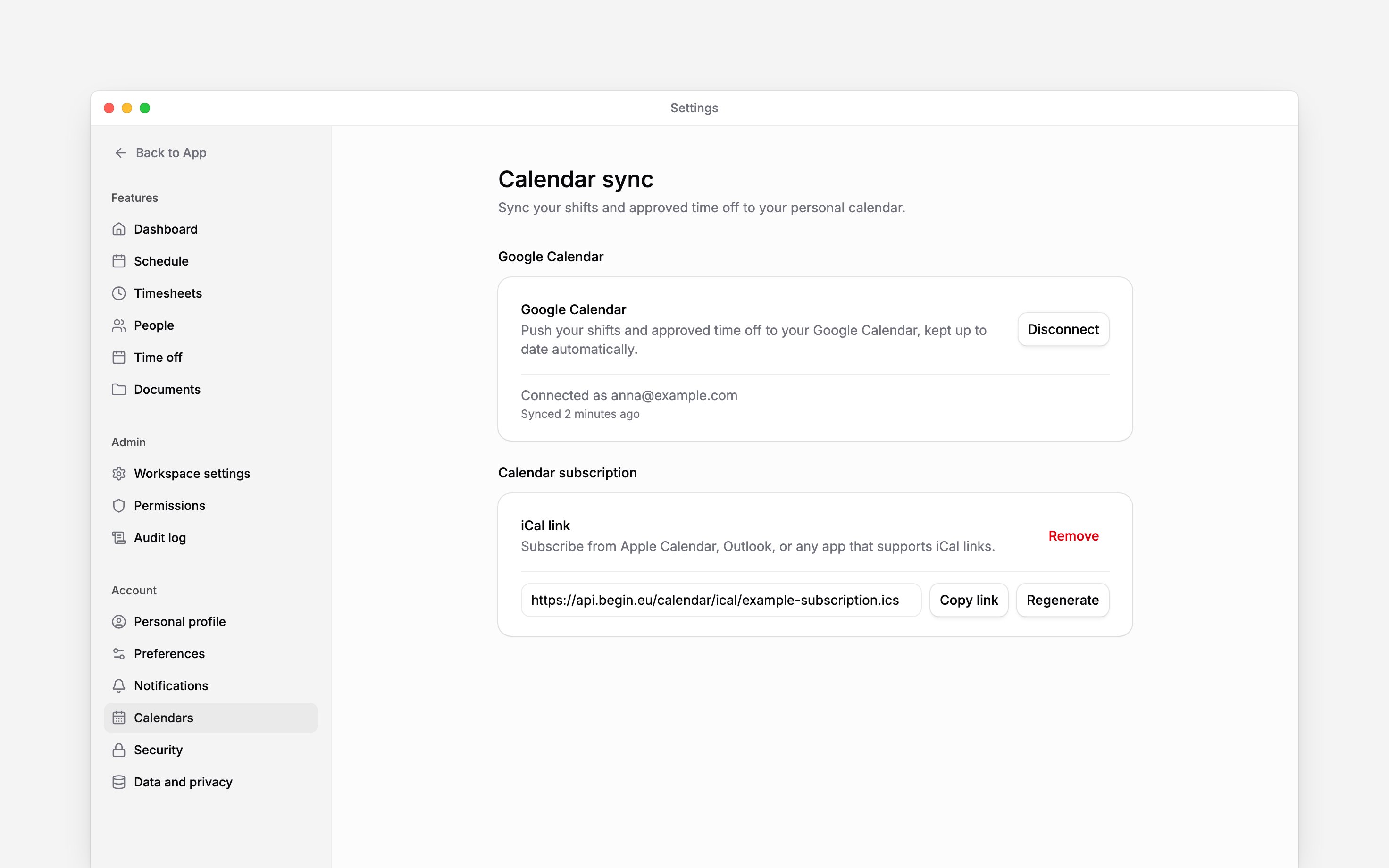Open Data and privacy settings
1389x868 pixels.
(210, 783)
